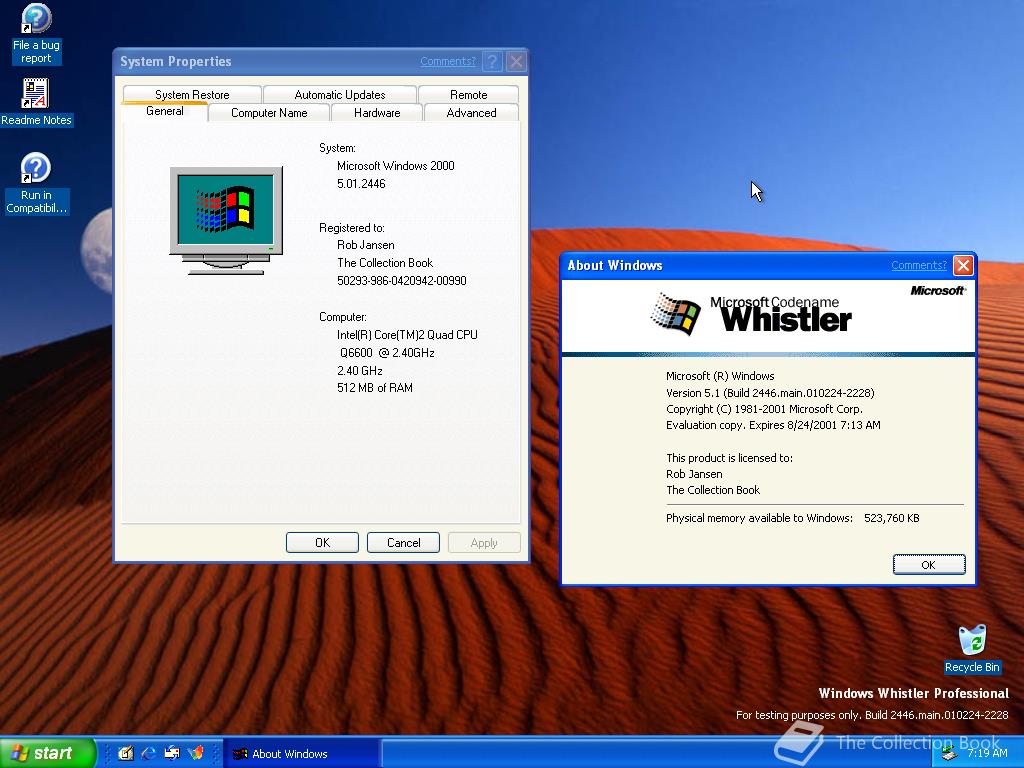The height and width of the screenshot is (768, 1024).
Task: Click 'Evaluation copy. Expires 8/24/2001' line
Action: pyautogui.click(x=773, y=425)
